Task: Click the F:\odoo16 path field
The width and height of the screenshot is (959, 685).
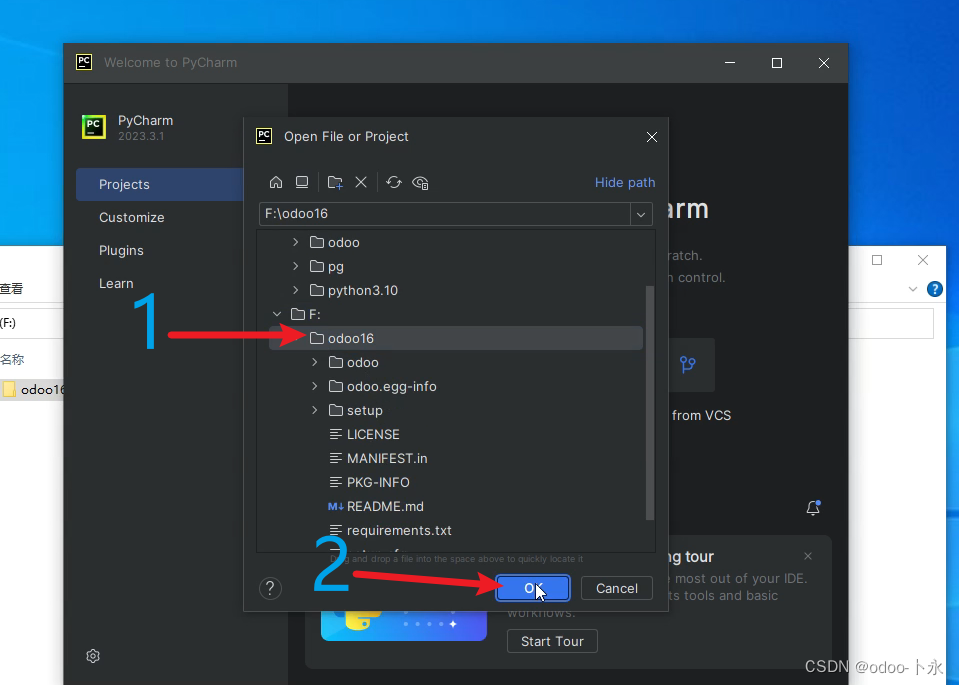Action: tap(445, 214)
